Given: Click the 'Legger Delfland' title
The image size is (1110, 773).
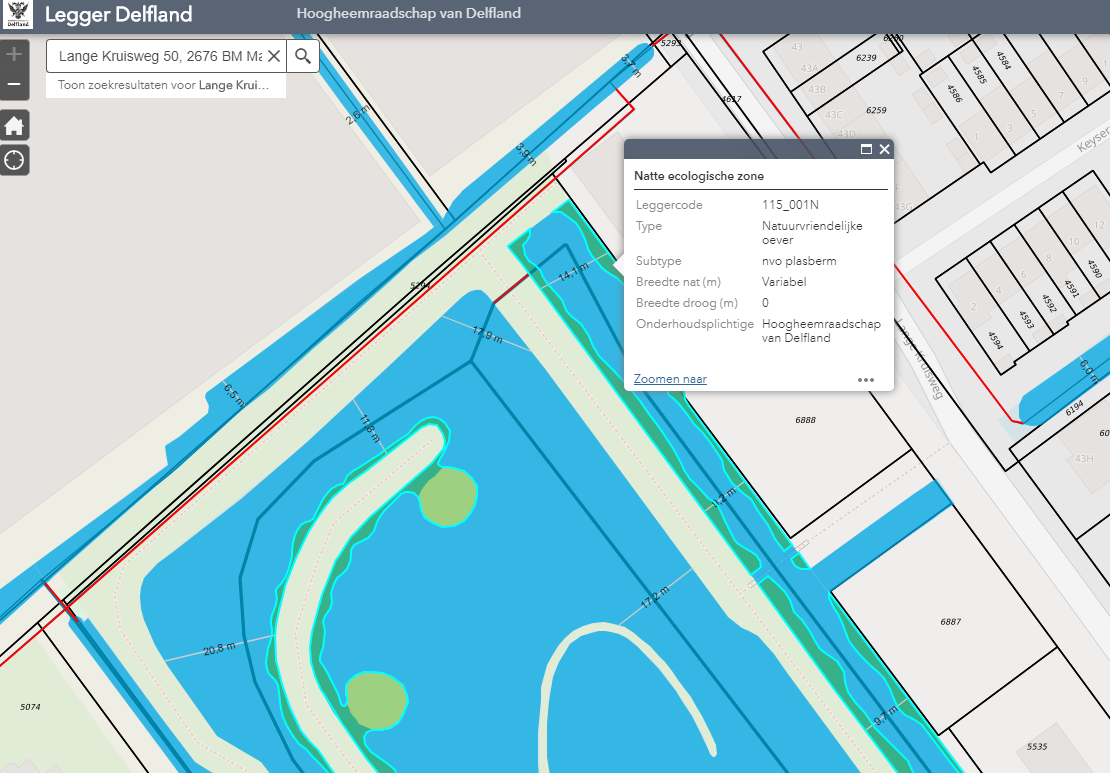Looking at the screenshot, I should coord(118,15).
